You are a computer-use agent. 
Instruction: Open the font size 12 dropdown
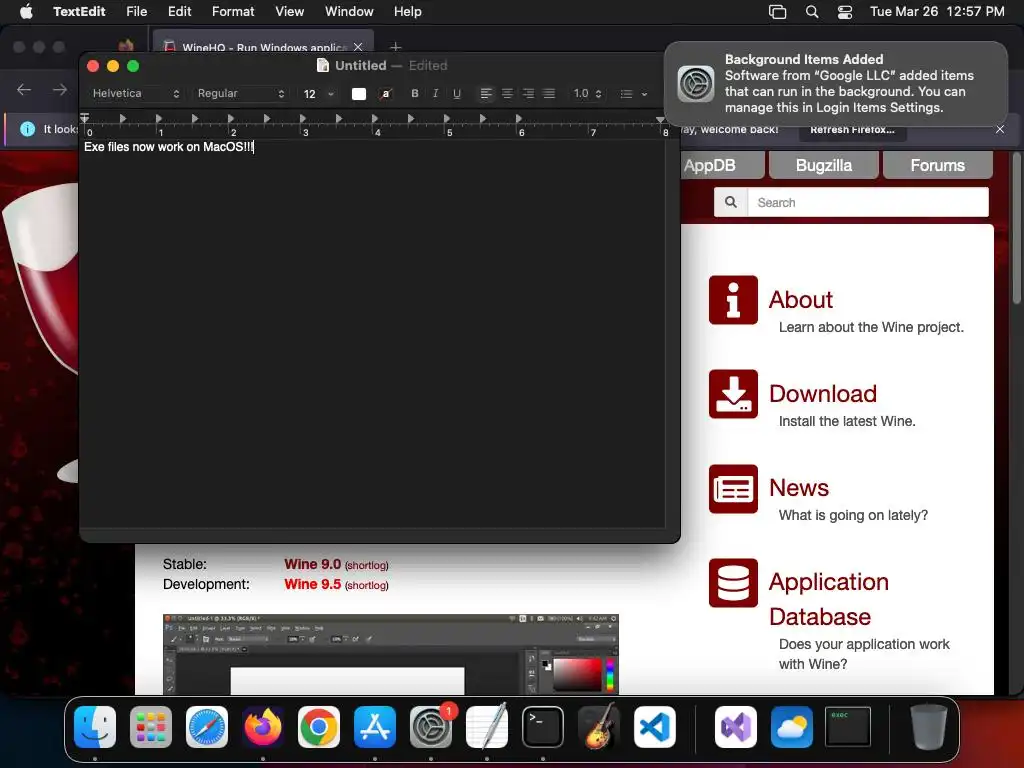coord(318,93)
